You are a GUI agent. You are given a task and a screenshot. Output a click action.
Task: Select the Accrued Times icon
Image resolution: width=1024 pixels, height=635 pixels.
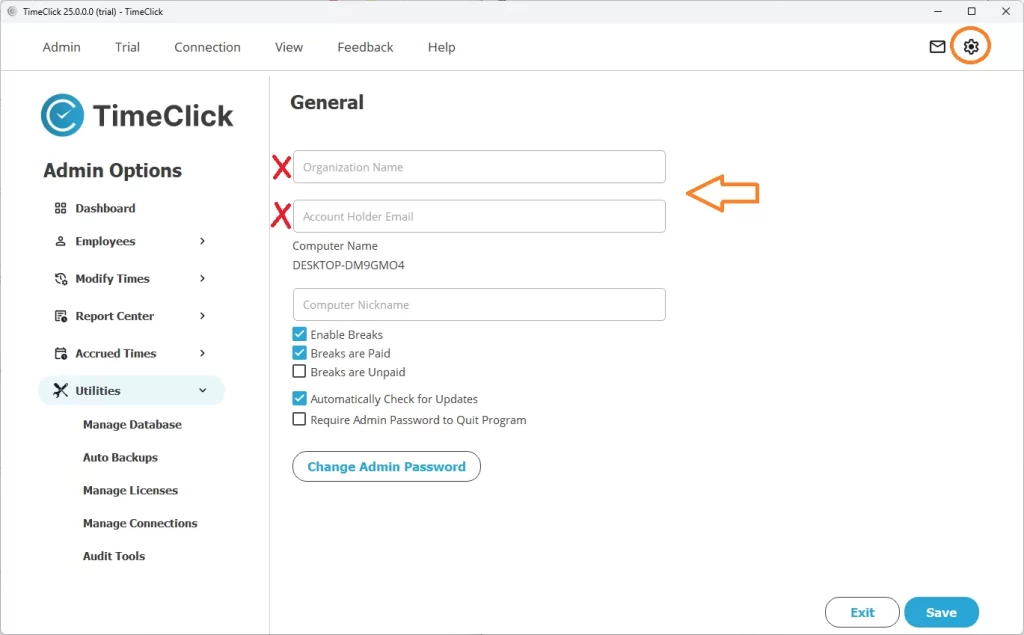pos(61,353)
